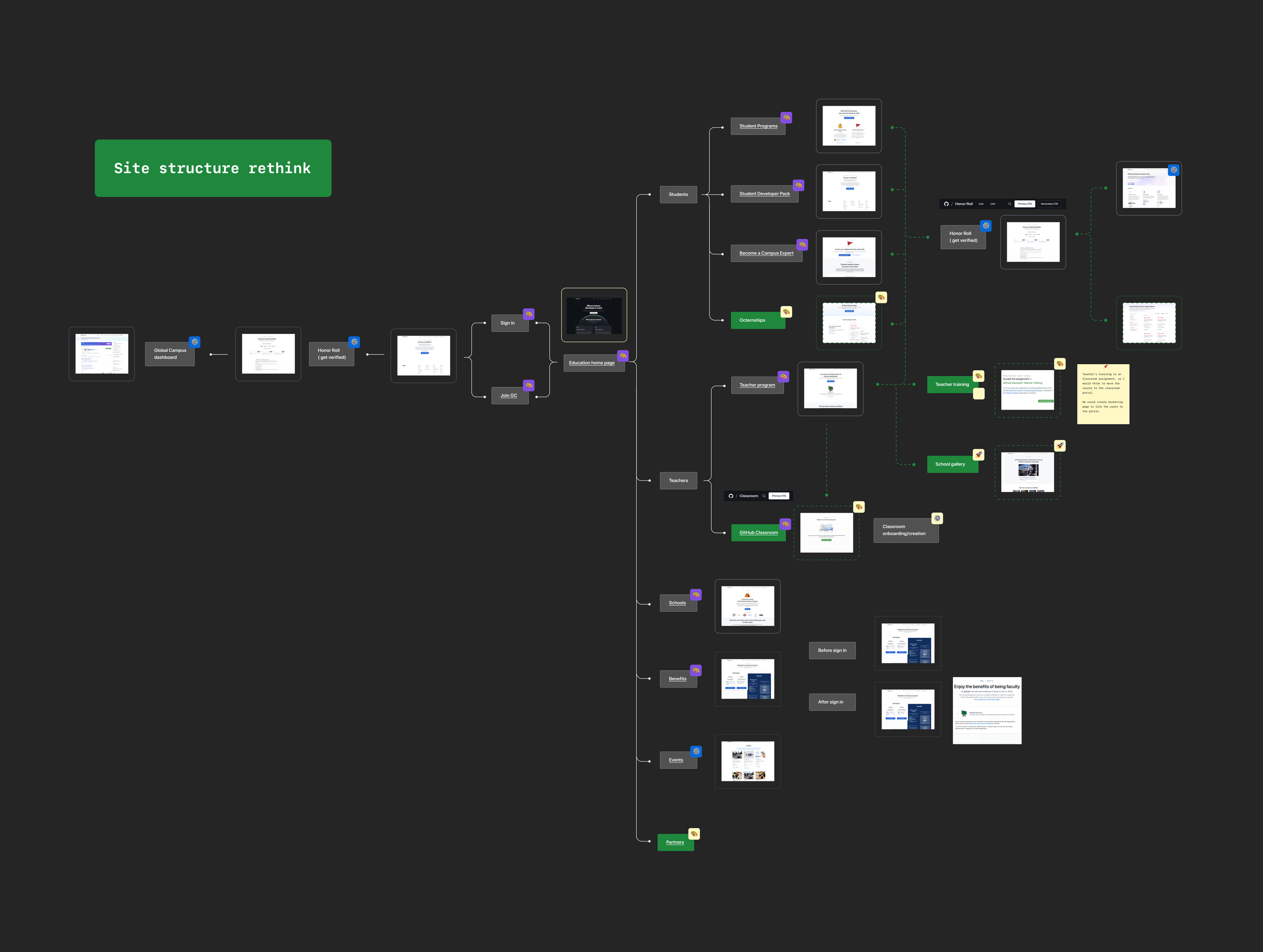Image resolution: width=1263 pixels, height=952 pixels.
Task: Click the search icon in Honor Roll nav bar
Action: point(1009,204)
